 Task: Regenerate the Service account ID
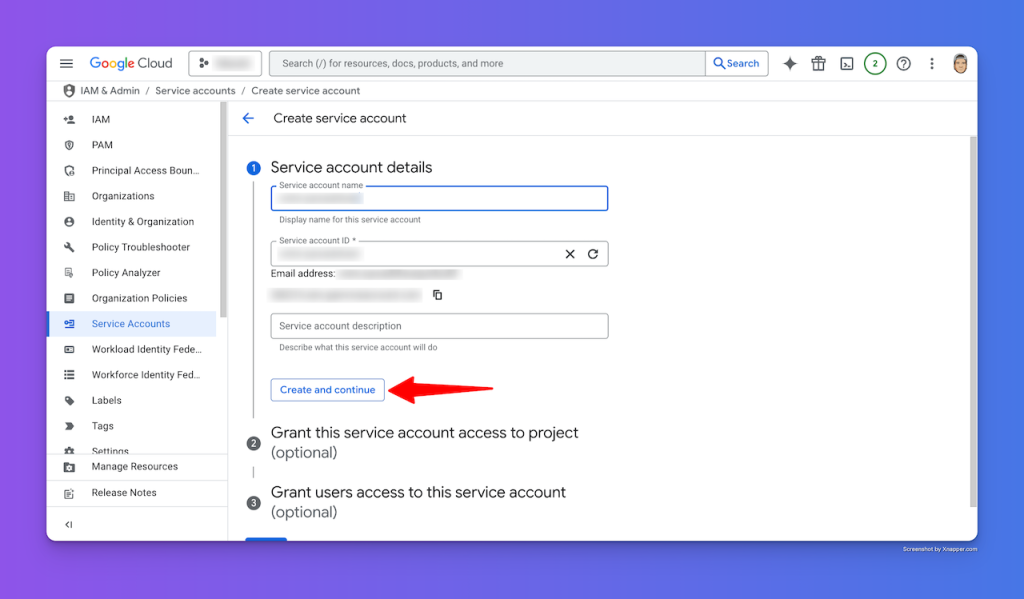(593, 254)
